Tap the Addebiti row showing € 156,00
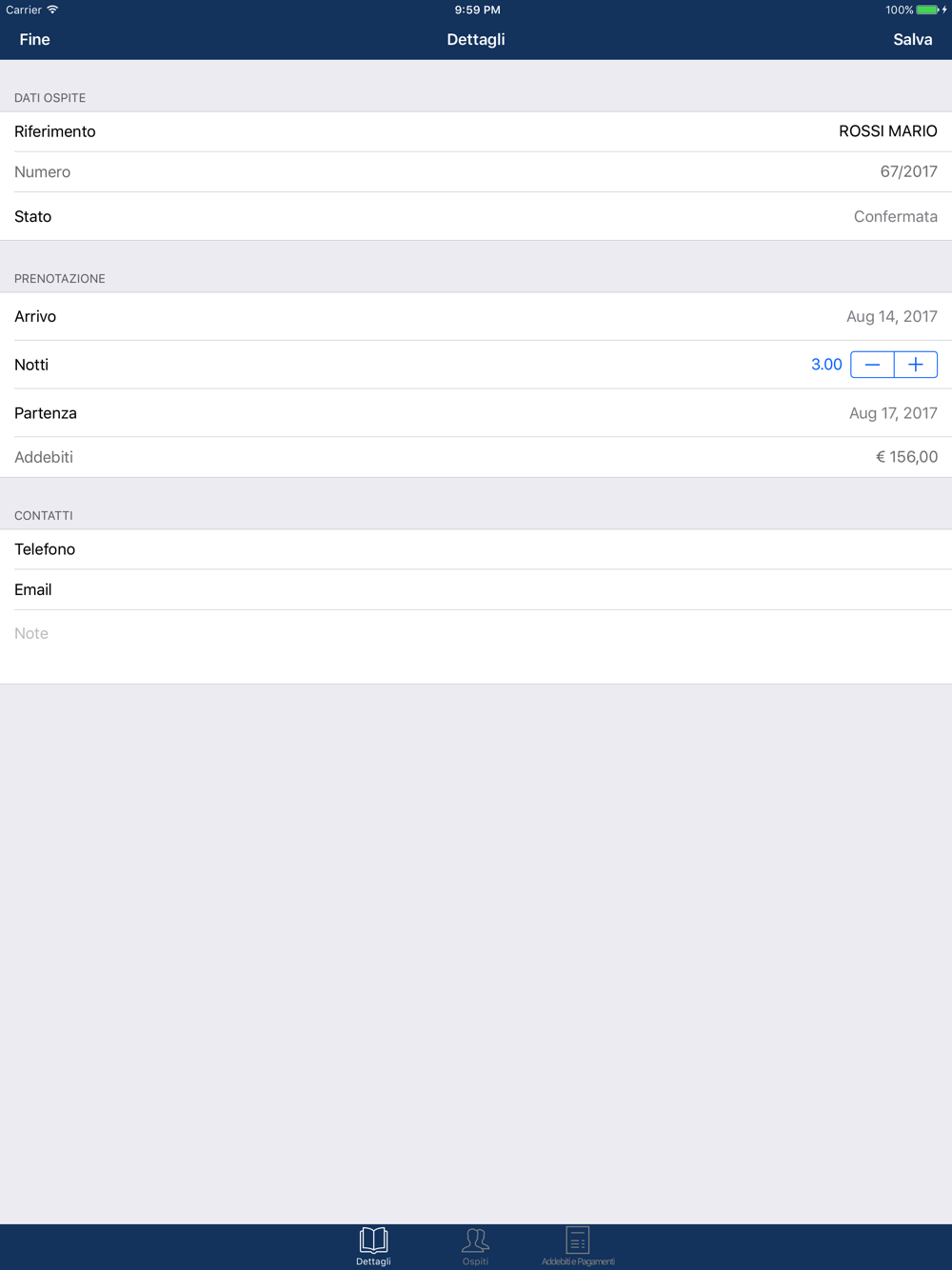 tap(476, 457)
